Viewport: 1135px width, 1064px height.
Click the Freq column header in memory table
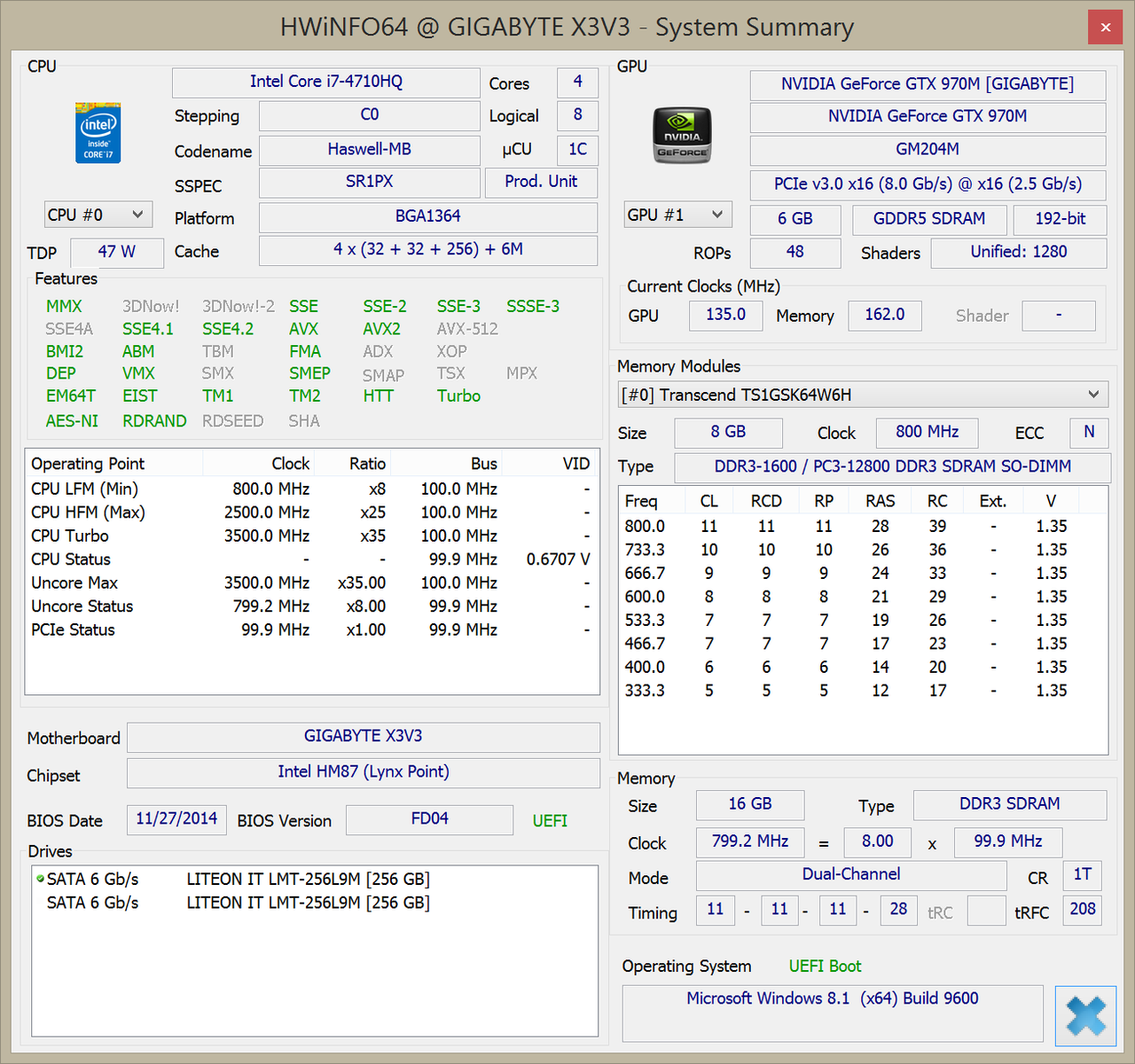click(652, 501)
